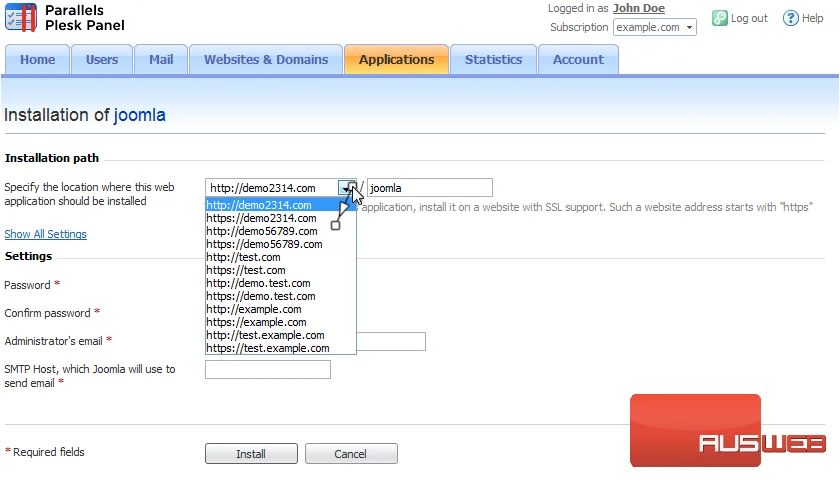Pick http://demo56789.com option
This screenshot has height=480, width=840.
point(281,231)
